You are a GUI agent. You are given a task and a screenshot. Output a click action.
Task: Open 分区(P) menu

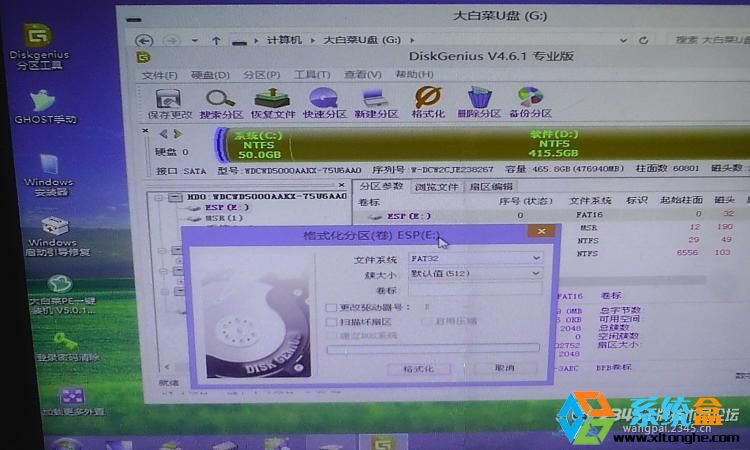pos(261,75)
